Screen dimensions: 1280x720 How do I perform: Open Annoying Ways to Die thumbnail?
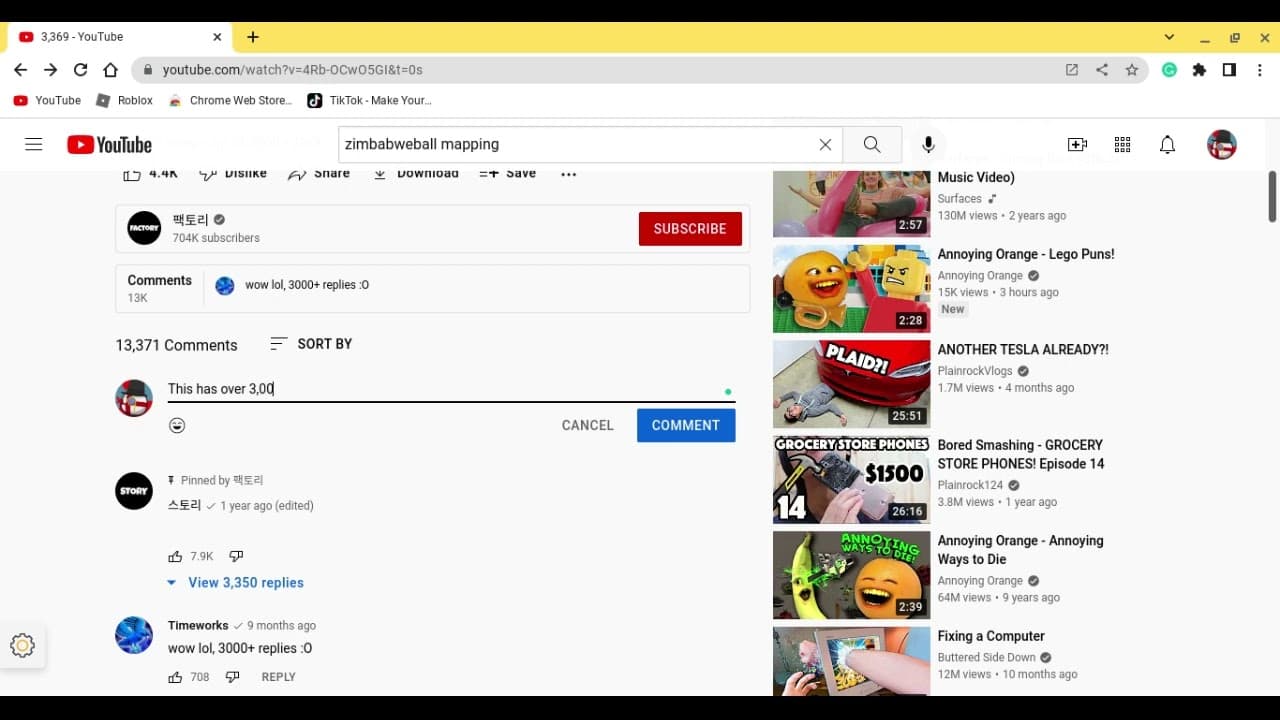pyautogui.click(x=851, y=575)
